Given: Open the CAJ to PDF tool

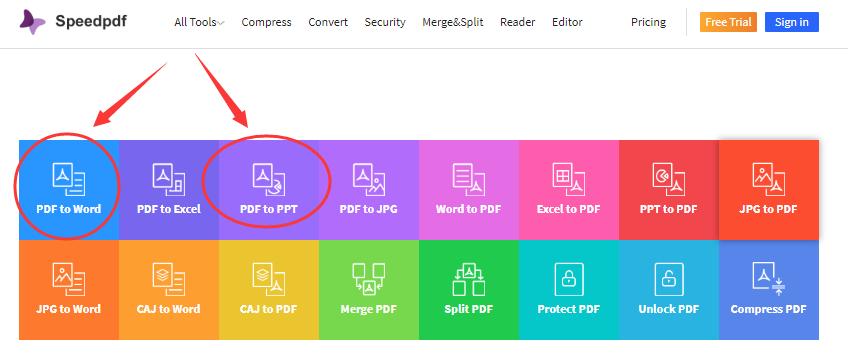Looking at the screenshot, I should [x=269, y=290].
